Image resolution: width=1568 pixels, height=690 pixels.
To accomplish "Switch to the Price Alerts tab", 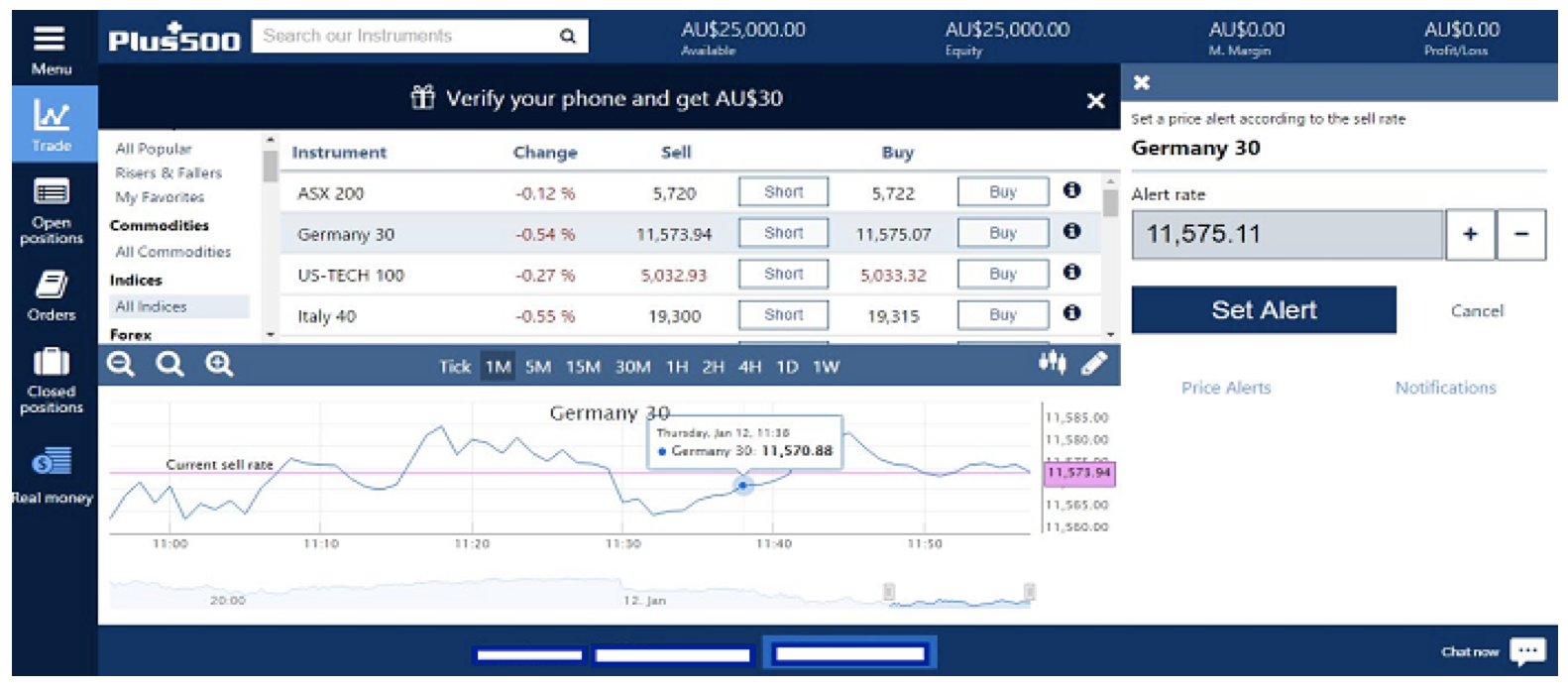I will point(1226,388).
